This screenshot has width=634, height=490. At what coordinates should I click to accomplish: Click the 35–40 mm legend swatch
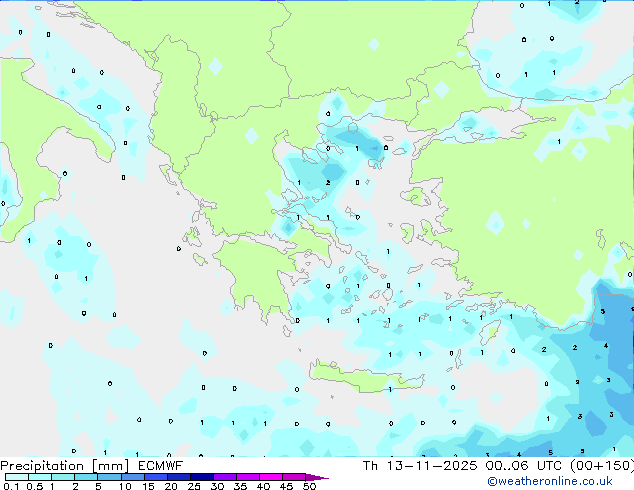click(x=248, y=477)
